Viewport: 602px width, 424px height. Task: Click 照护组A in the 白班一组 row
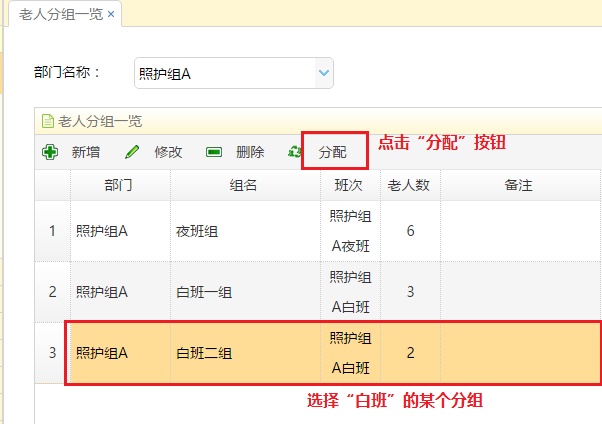pos(102,292)
